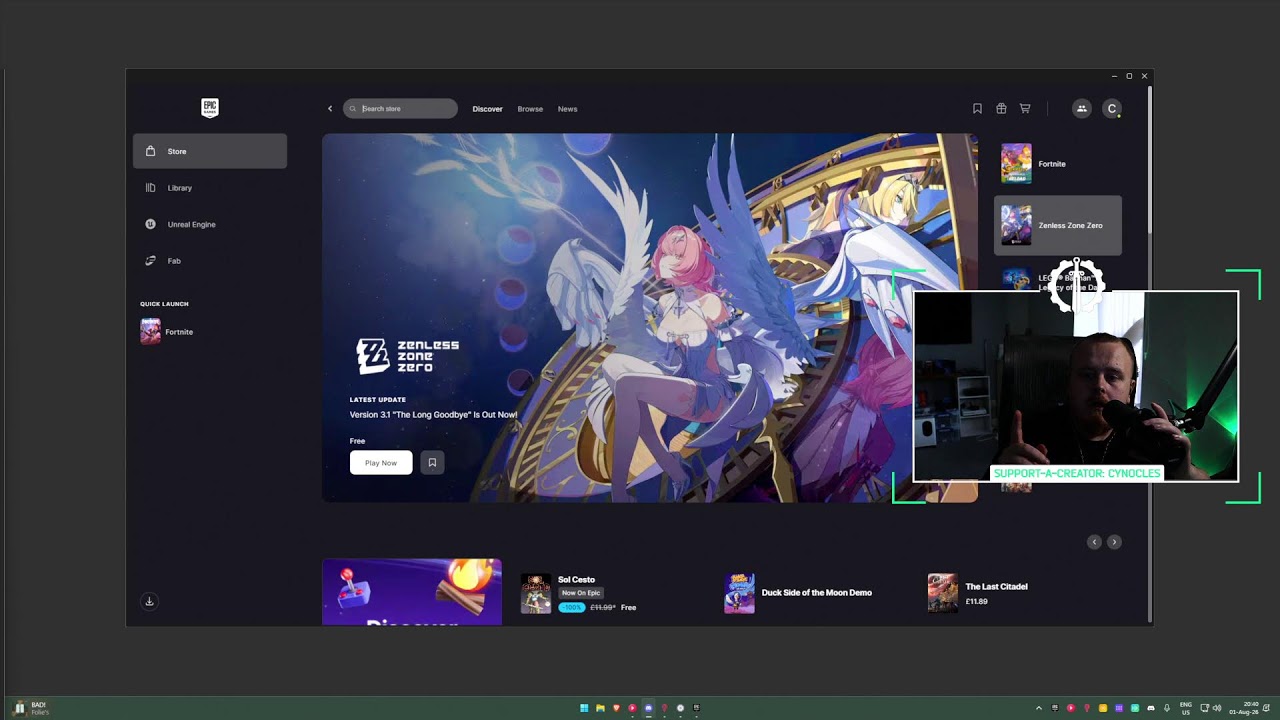Screen dimensions: 1280x720
Task: Show next items with right carousel arrow
Action: click(x=1114, y=542)
